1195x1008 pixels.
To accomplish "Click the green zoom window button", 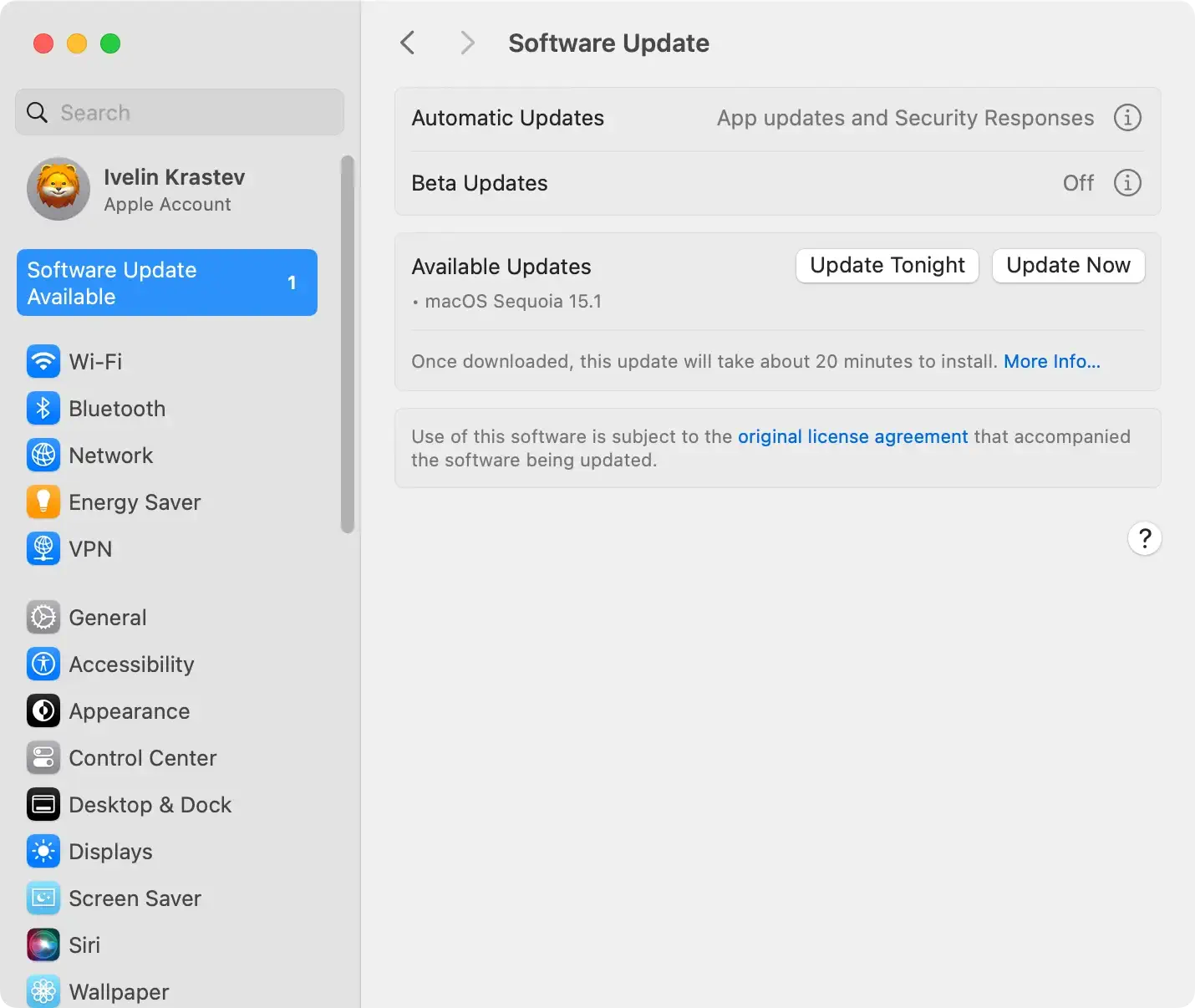I will (110, 43).
